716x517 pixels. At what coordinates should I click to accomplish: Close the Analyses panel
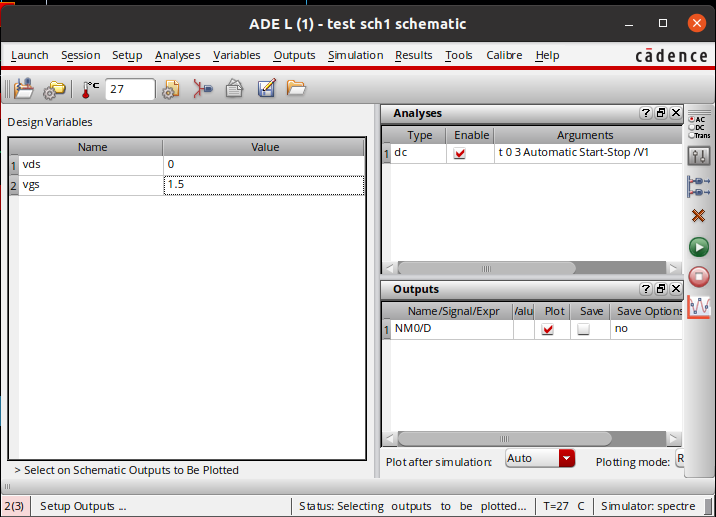(676, 113)
